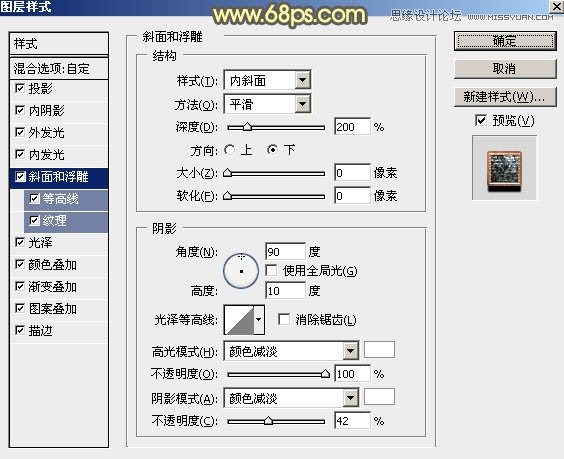The height and width of the screenshot is (459, 564).
Task: Toggle the 内阴影 checkbox
Action: coord(20,110)
